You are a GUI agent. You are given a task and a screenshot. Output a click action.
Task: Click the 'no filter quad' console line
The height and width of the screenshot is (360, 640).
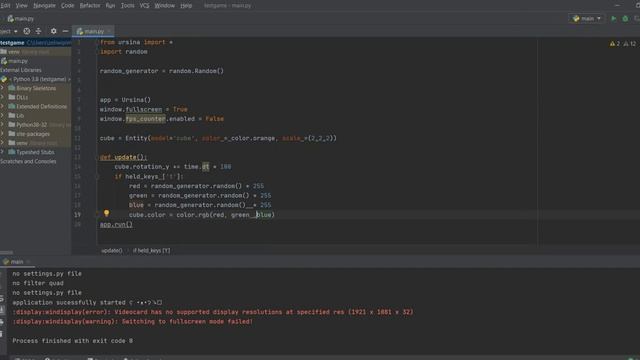pyautogui.click(x=38, y=283)
